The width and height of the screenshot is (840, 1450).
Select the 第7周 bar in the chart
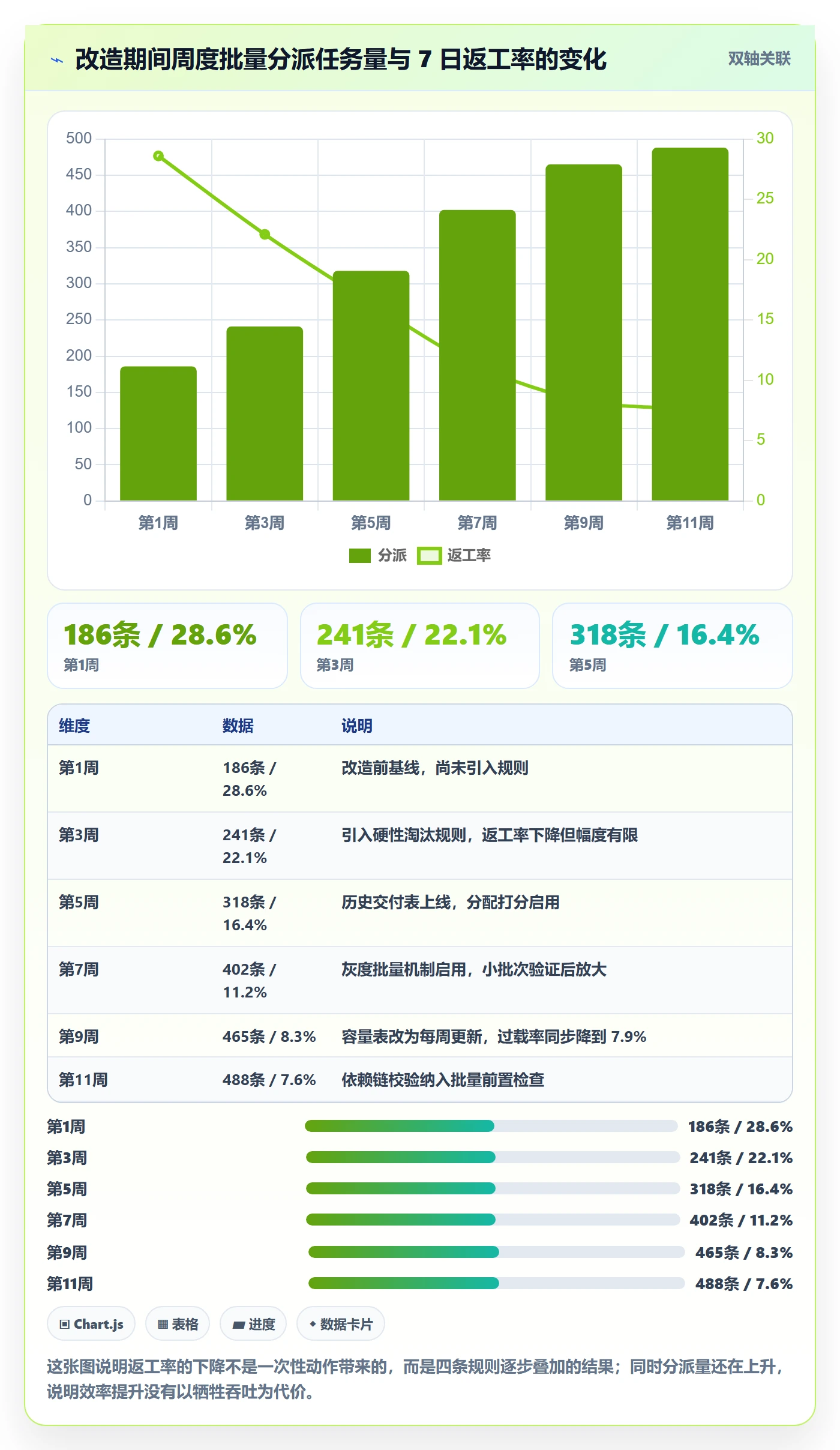point(478,355)
